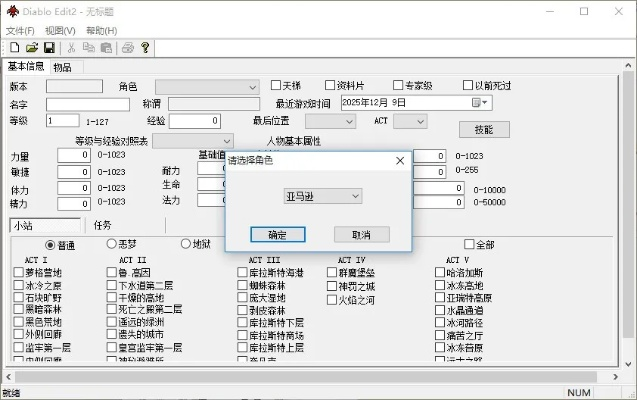Open the 文件(F) menu

coord(20,31)
